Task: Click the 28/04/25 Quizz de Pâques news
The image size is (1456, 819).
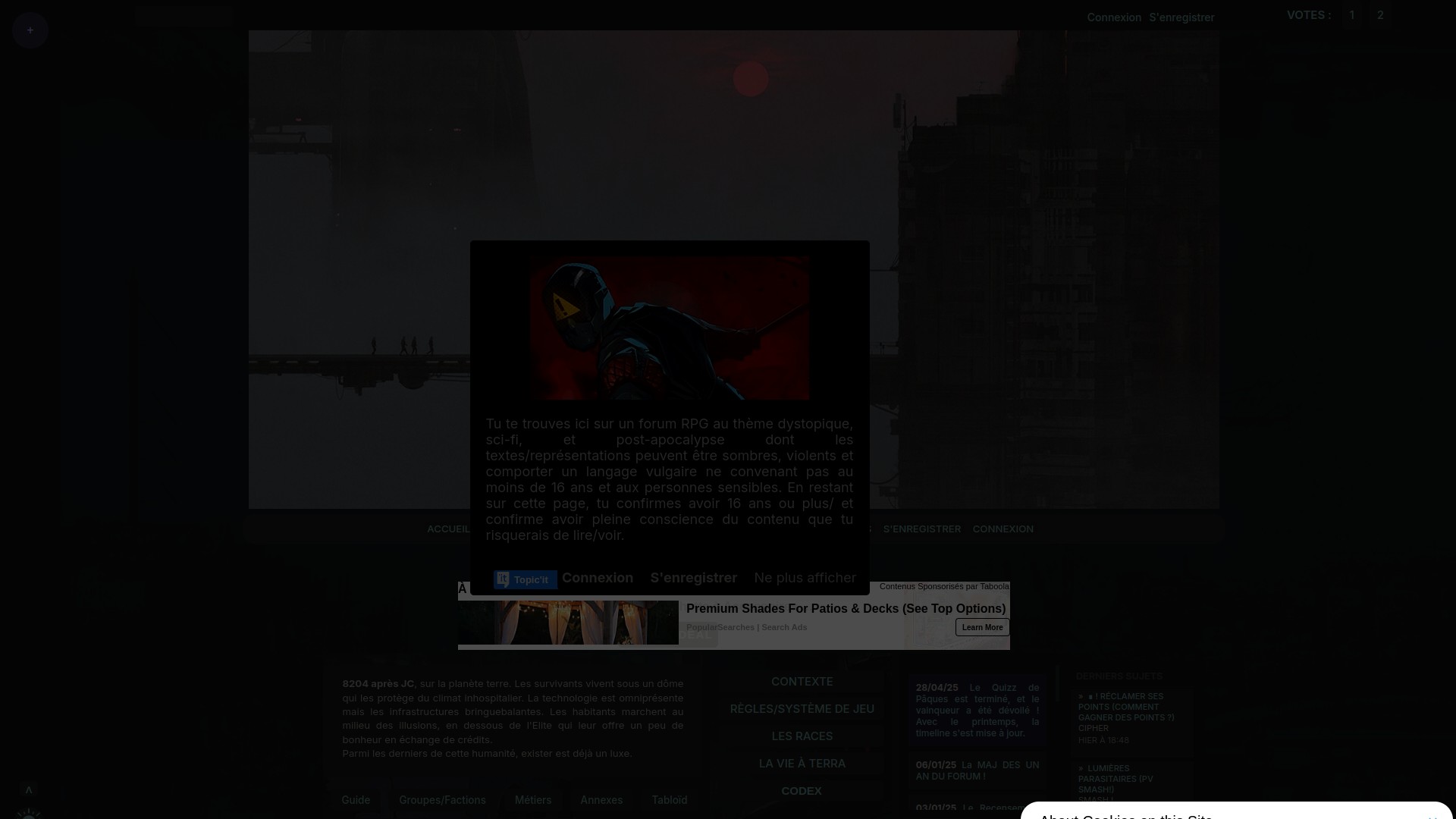Action: click(977, 711)
